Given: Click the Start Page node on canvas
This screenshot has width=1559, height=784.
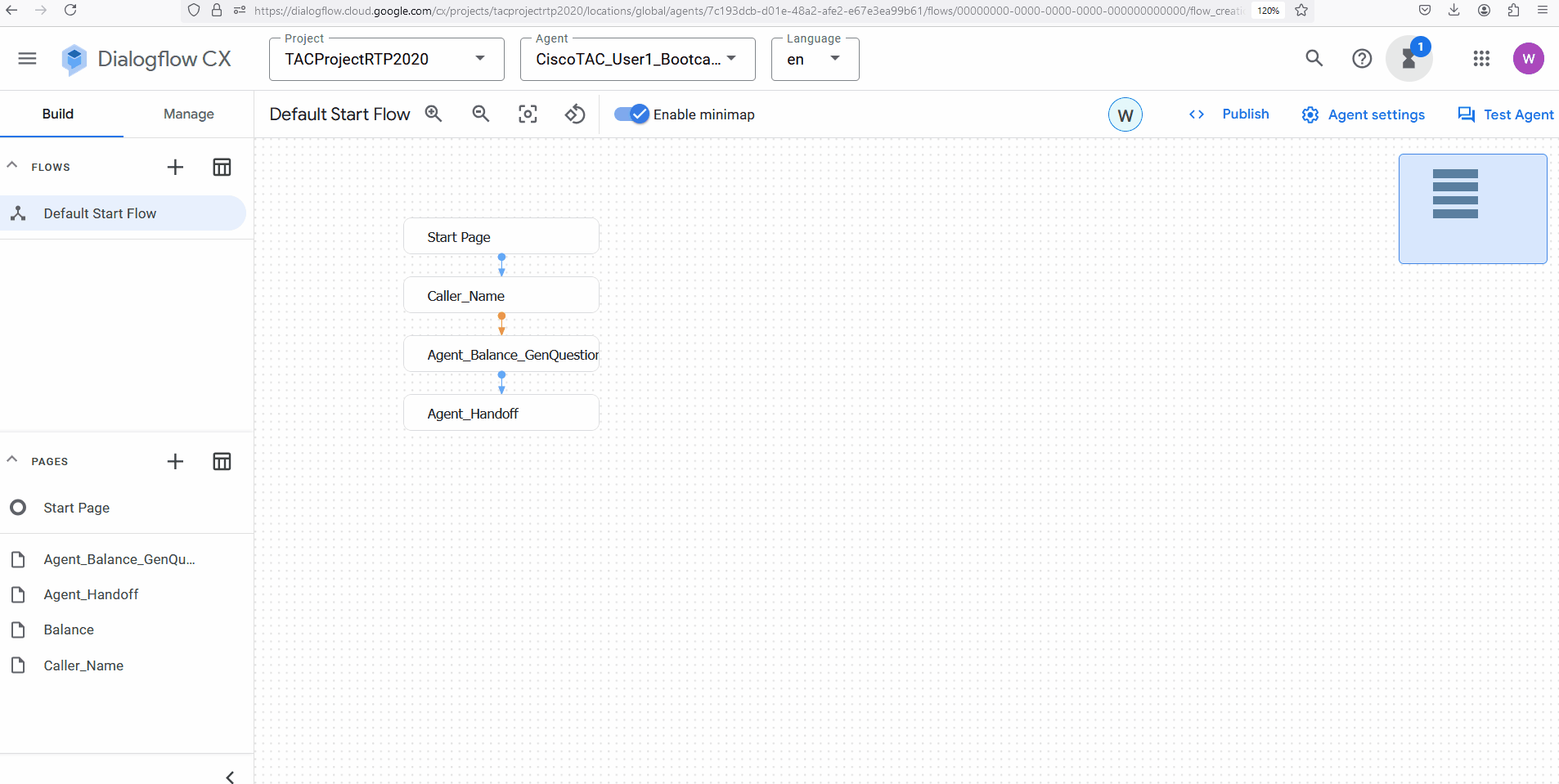Looking at the screenshot, I should 501,236.
